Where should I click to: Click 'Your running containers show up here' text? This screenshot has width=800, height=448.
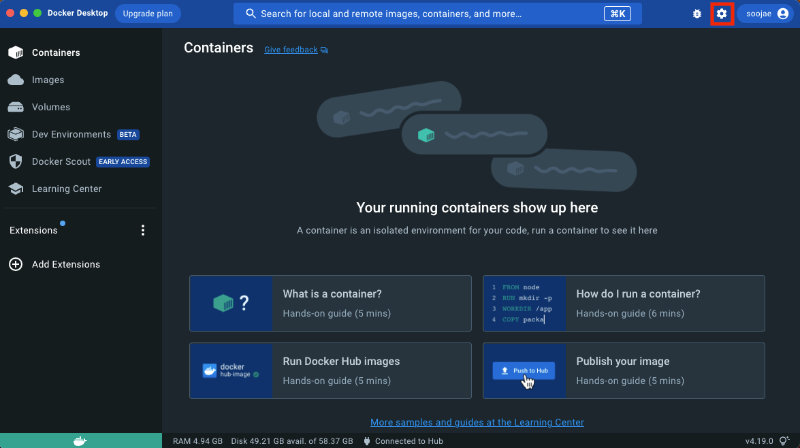pos(477,208)
